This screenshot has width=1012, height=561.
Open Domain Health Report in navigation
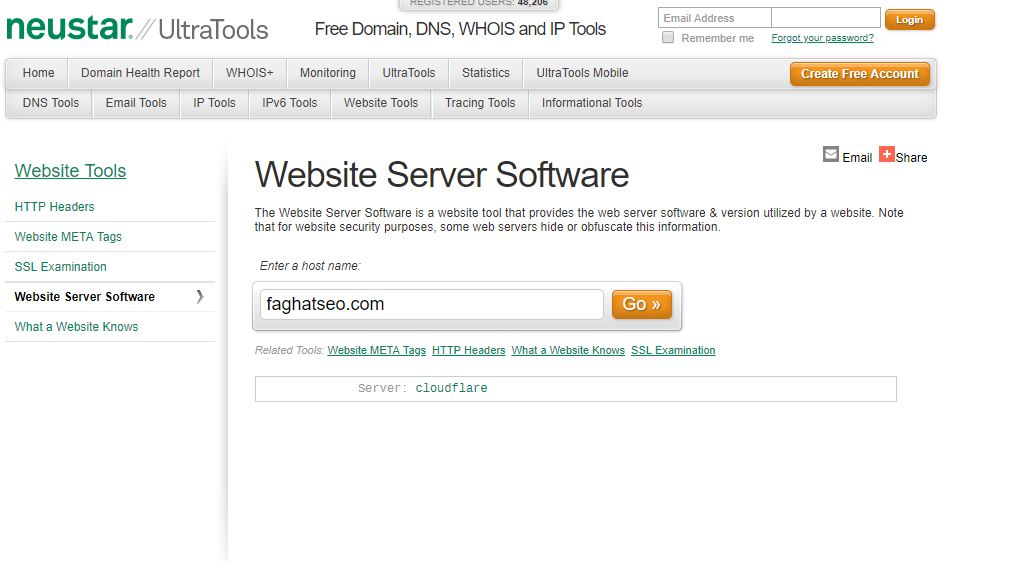click(140, 73)
